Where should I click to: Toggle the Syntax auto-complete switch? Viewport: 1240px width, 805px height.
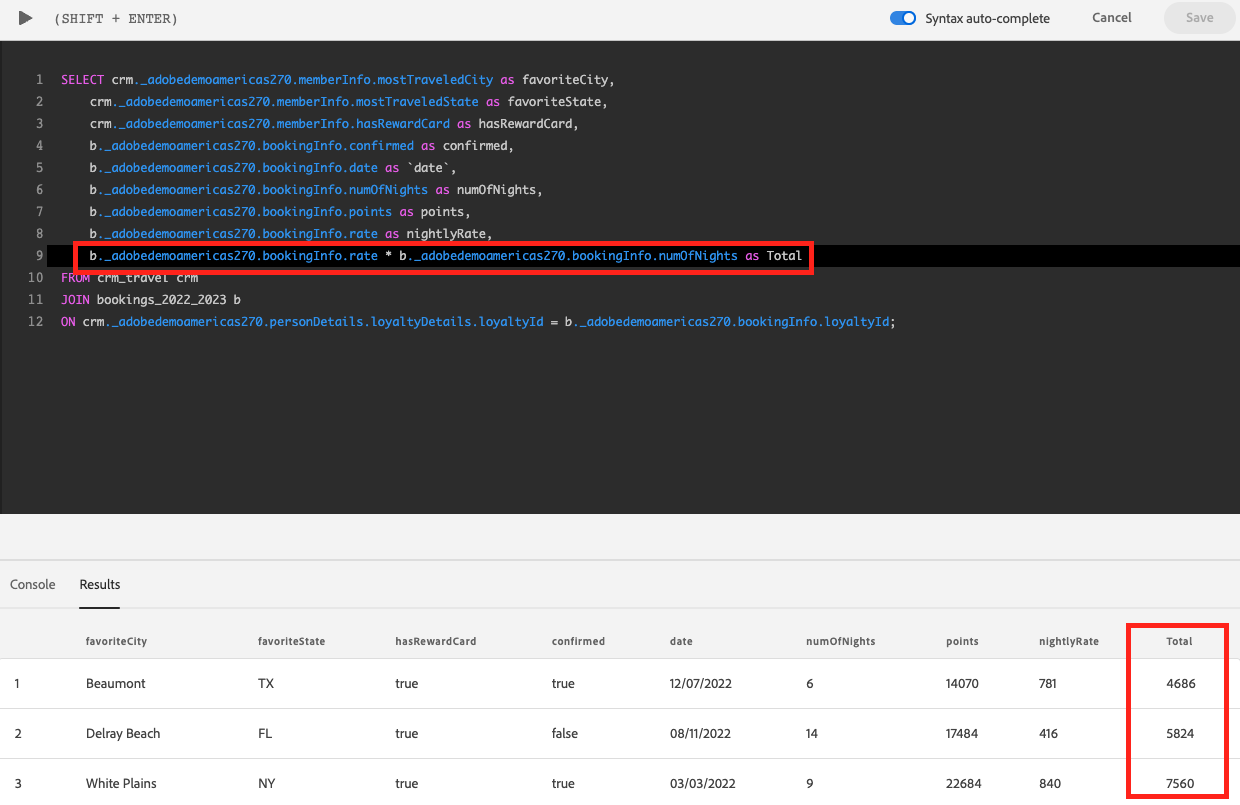[x=903, y=18]
